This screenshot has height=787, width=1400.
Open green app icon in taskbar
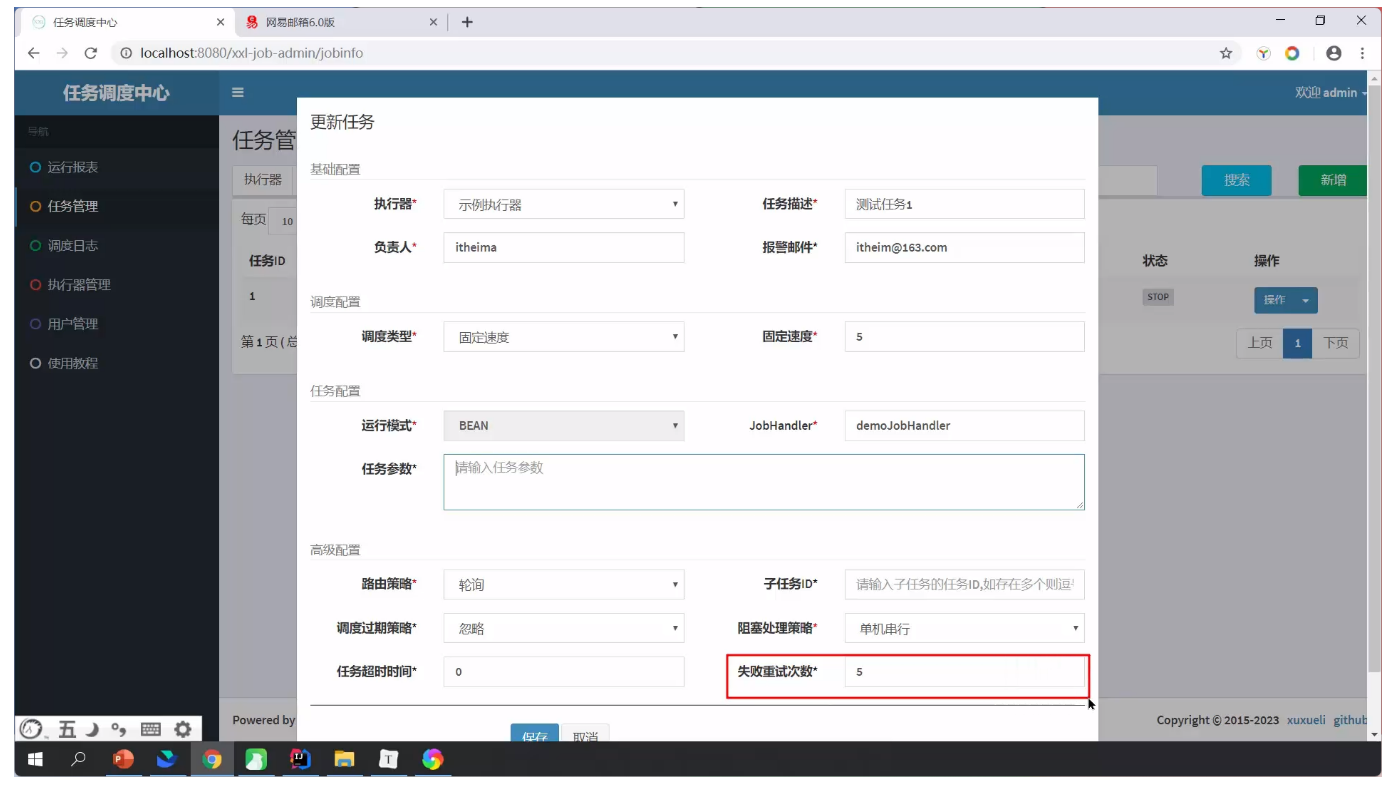pos(256,759)
